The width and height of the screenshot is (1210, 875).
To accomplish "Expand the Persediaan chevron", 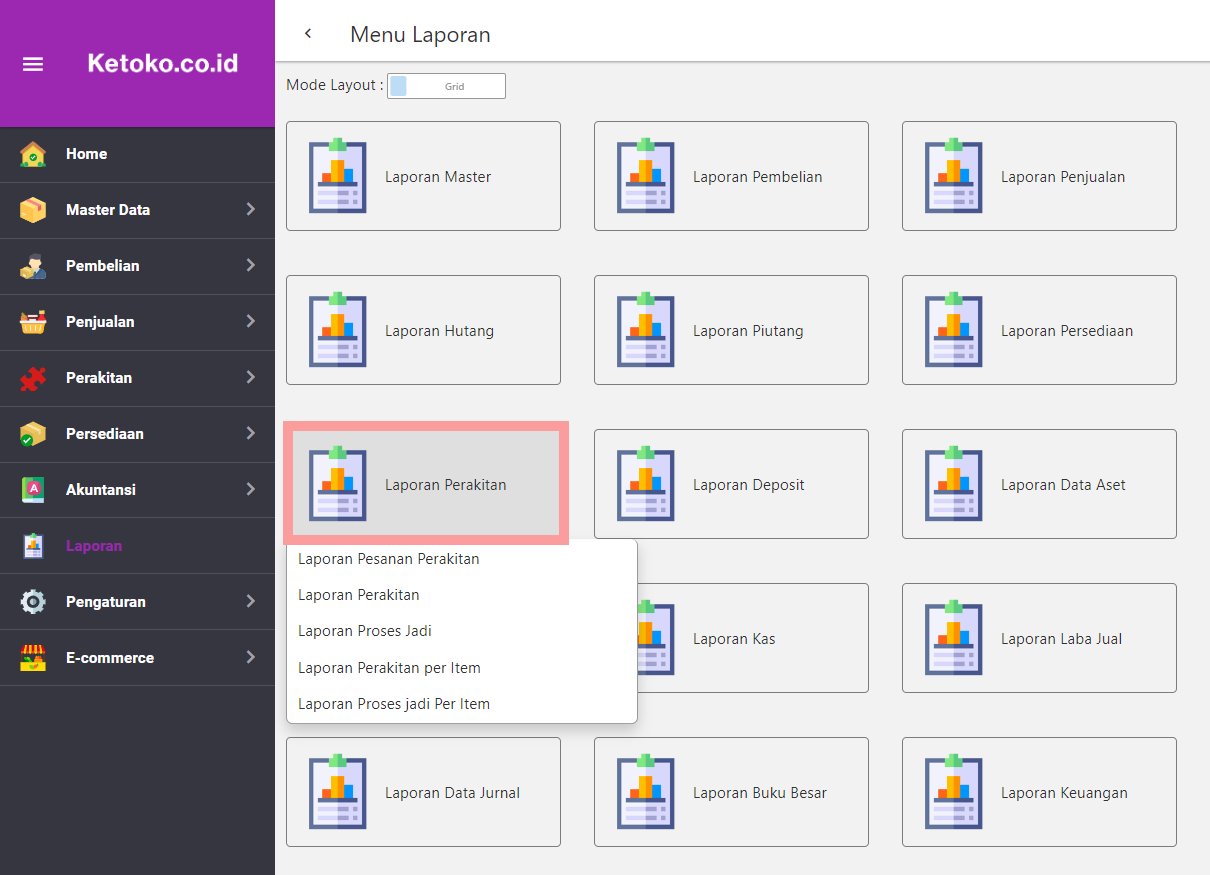I will 250,434.
